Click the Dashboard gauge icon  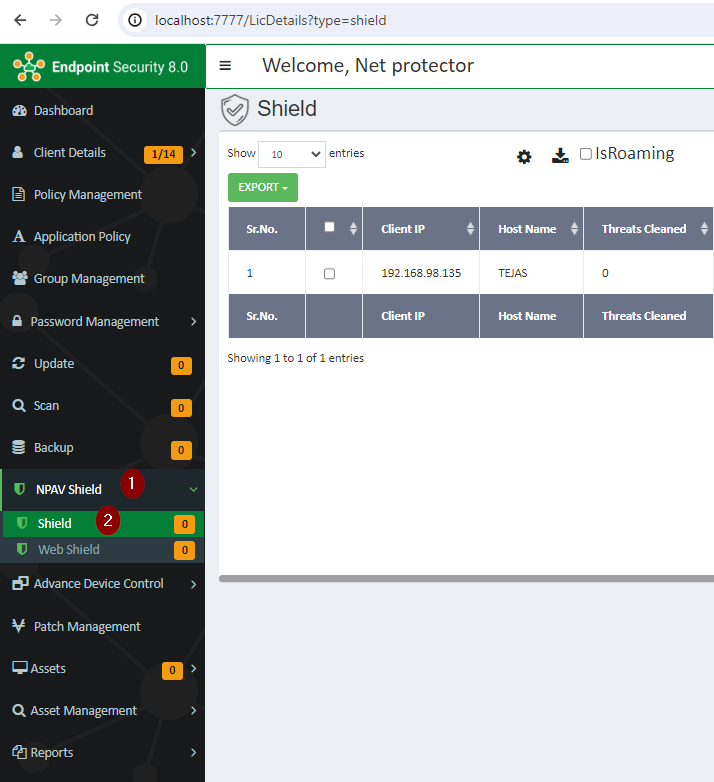pyautogui.click(x=19, y=110)
